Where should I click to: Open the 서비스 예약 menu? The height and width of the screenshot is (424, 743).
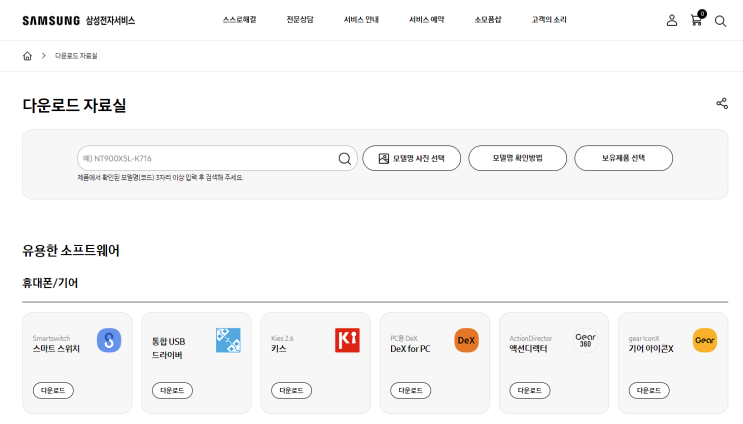[426, 20]
